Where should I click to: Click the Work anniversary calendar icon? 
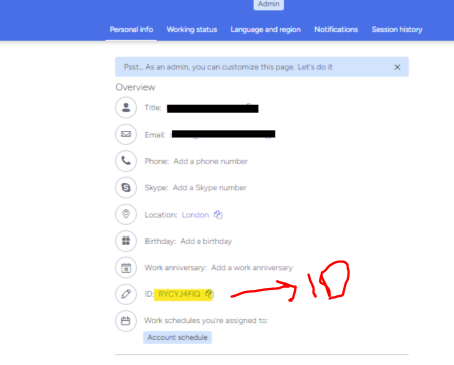(126, 267)
